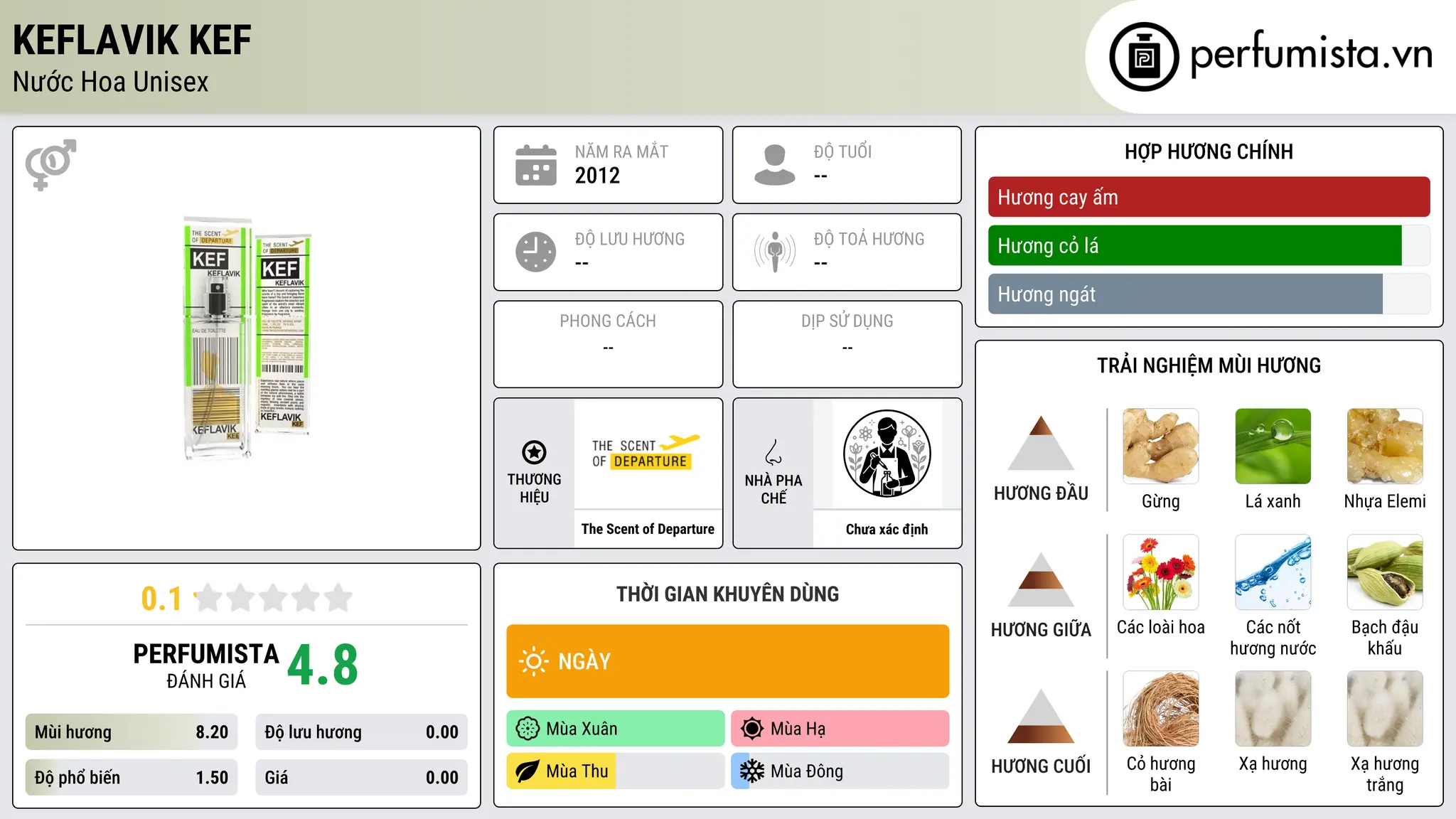Click the Mùa Hạ season bar
The image size is (1456, 819).
click(x=840, y=729)
